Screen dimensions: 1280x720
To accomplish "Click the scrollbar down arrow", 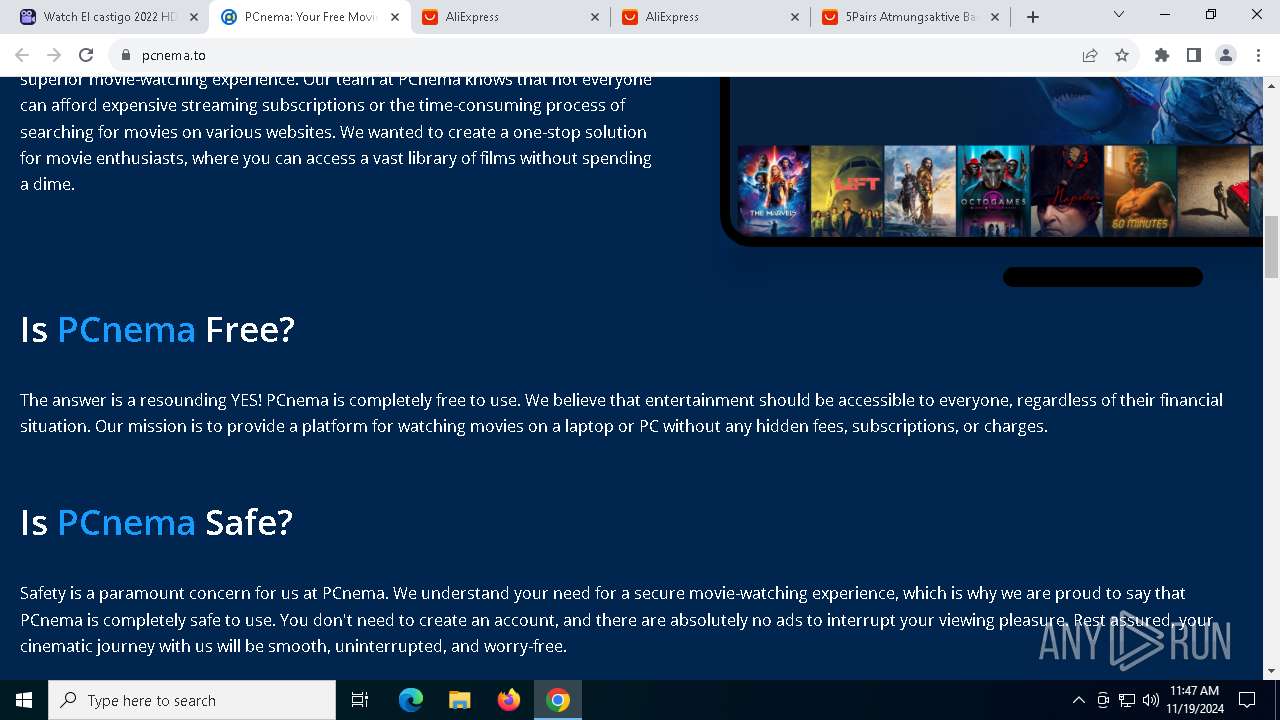I will point(1272,671).
